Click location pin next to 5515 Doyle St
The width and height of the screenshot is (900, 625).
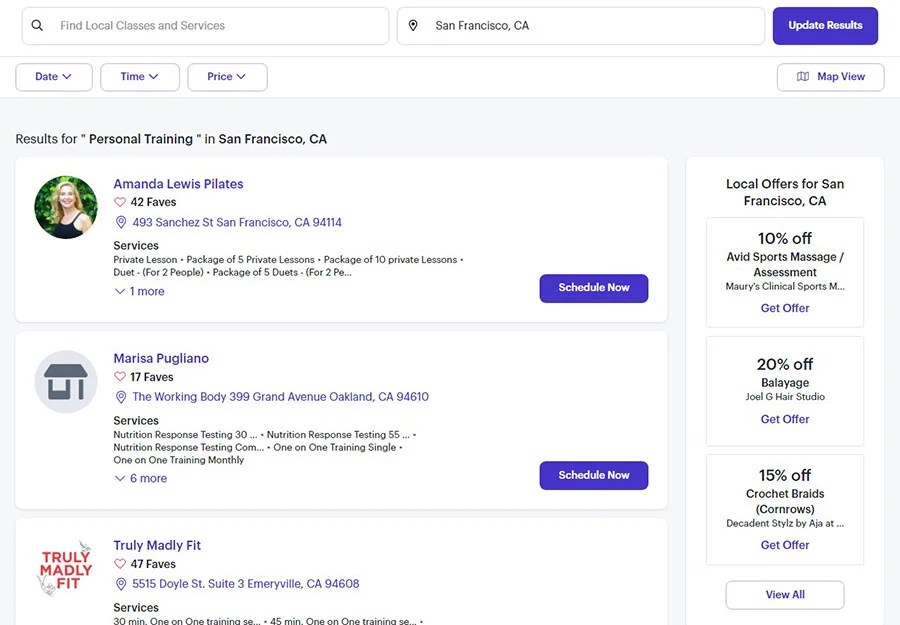[121, 584]
